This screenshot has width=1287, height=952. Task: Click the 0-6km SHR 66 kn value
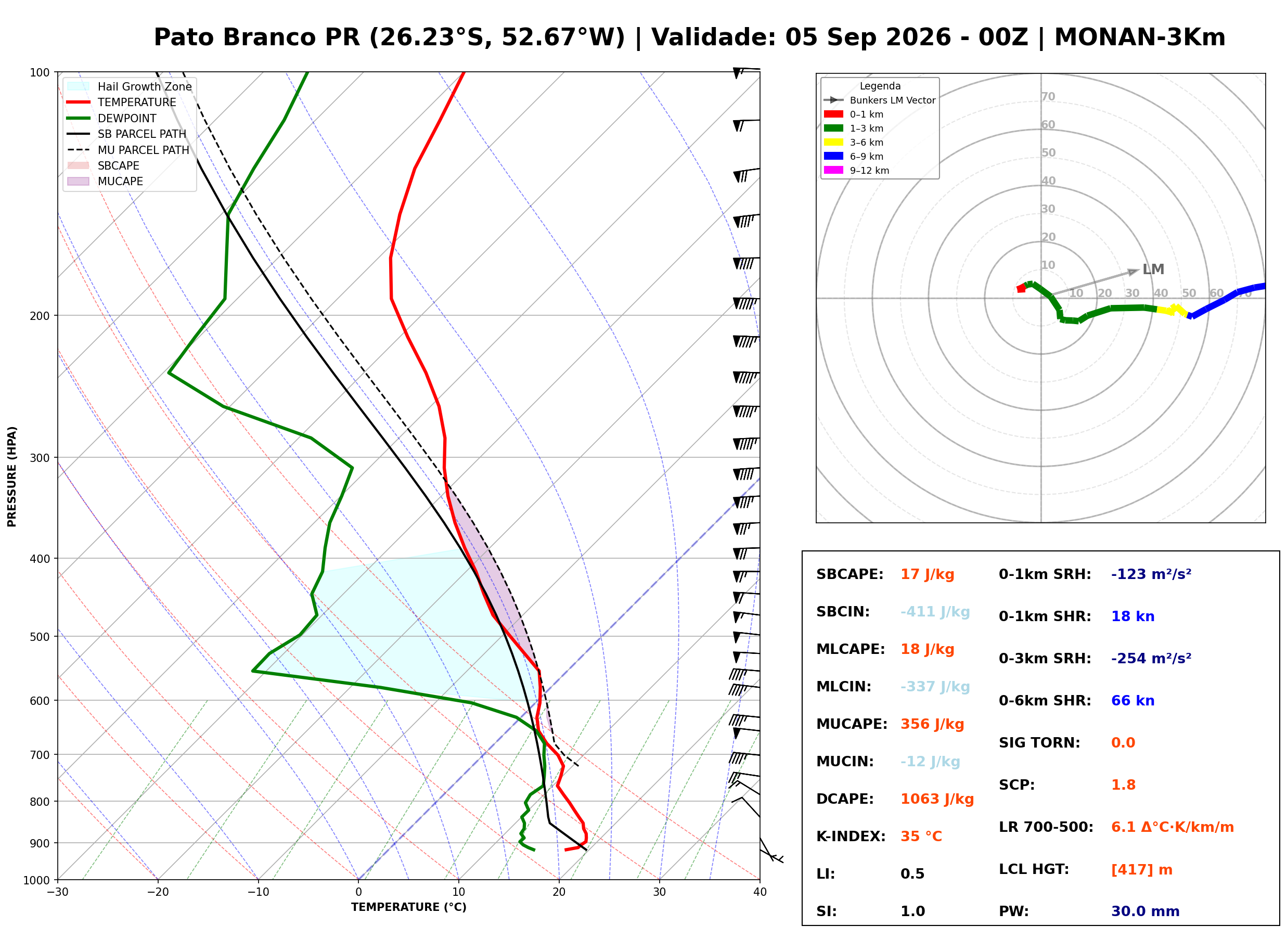1133,701
